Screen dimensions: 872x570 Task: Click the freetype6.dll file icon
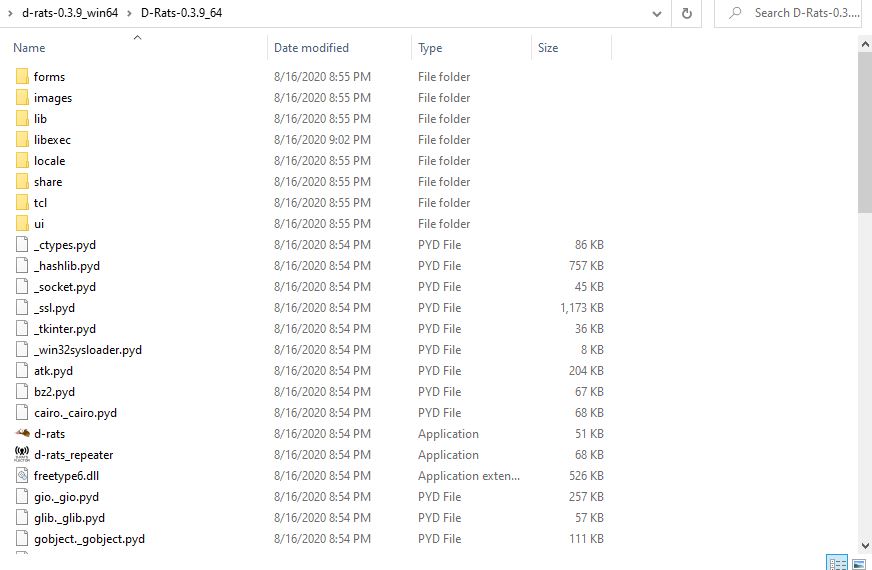[x=24, y=476]
